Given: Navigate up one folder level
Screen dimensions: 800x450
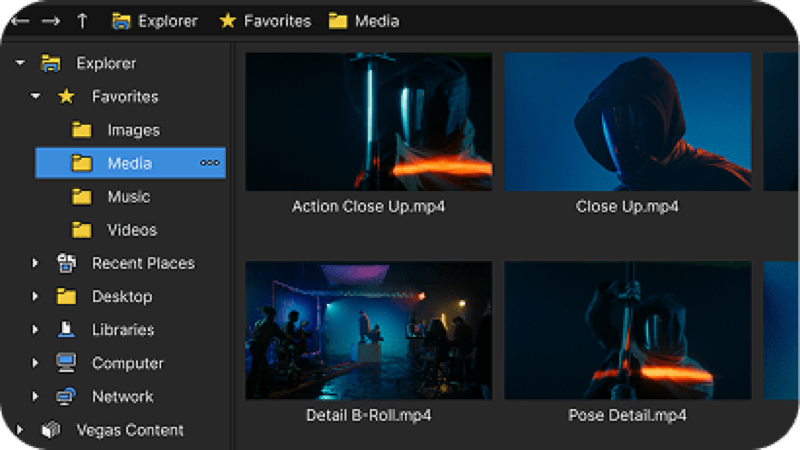Looking at the screenshot, I should [82, 21].
